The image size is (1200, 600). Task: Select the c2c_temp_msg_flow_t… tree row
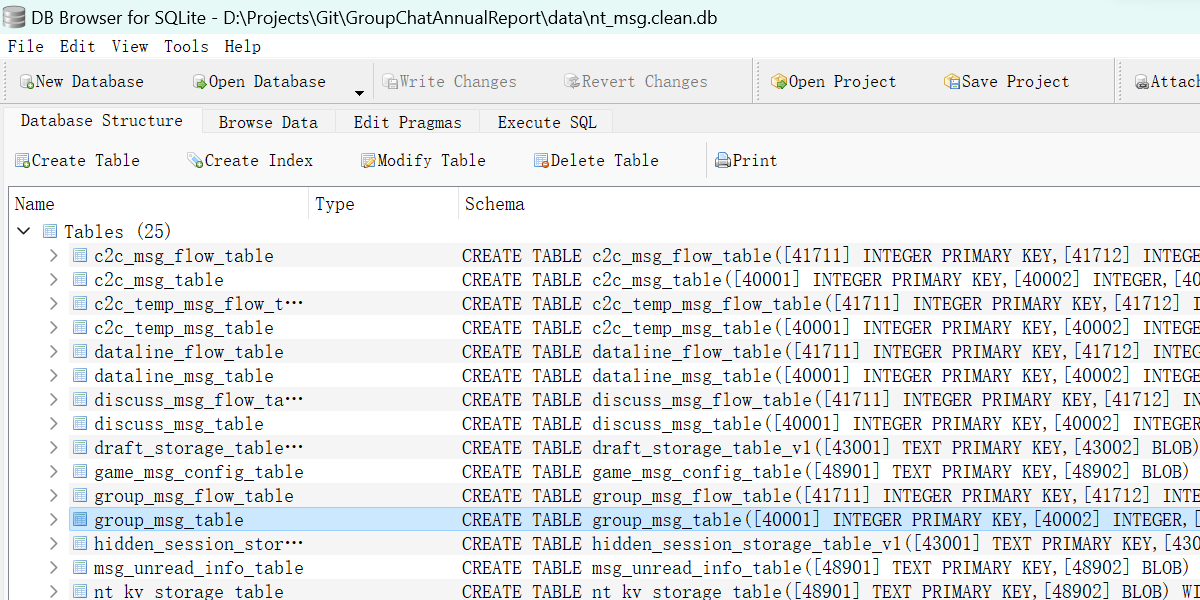click(x=198, y=304)
